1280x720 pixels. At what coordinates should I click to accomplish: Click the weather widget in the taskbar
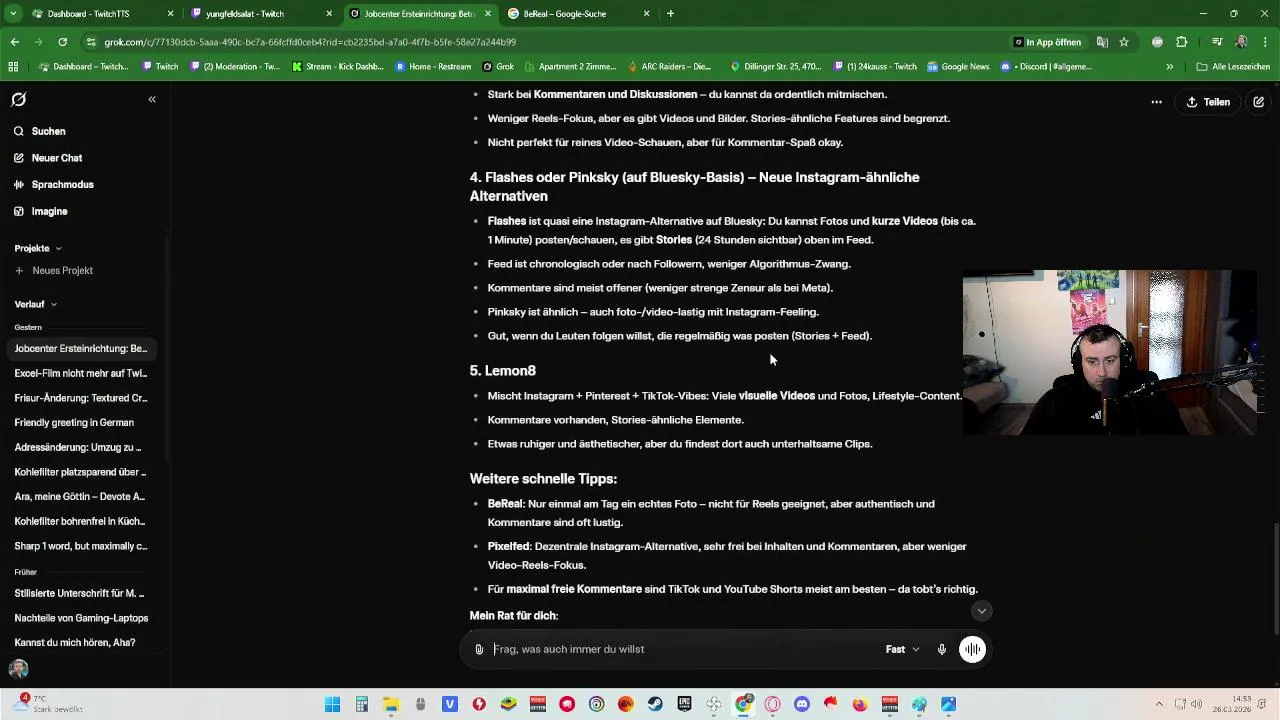tap(46, 703)
